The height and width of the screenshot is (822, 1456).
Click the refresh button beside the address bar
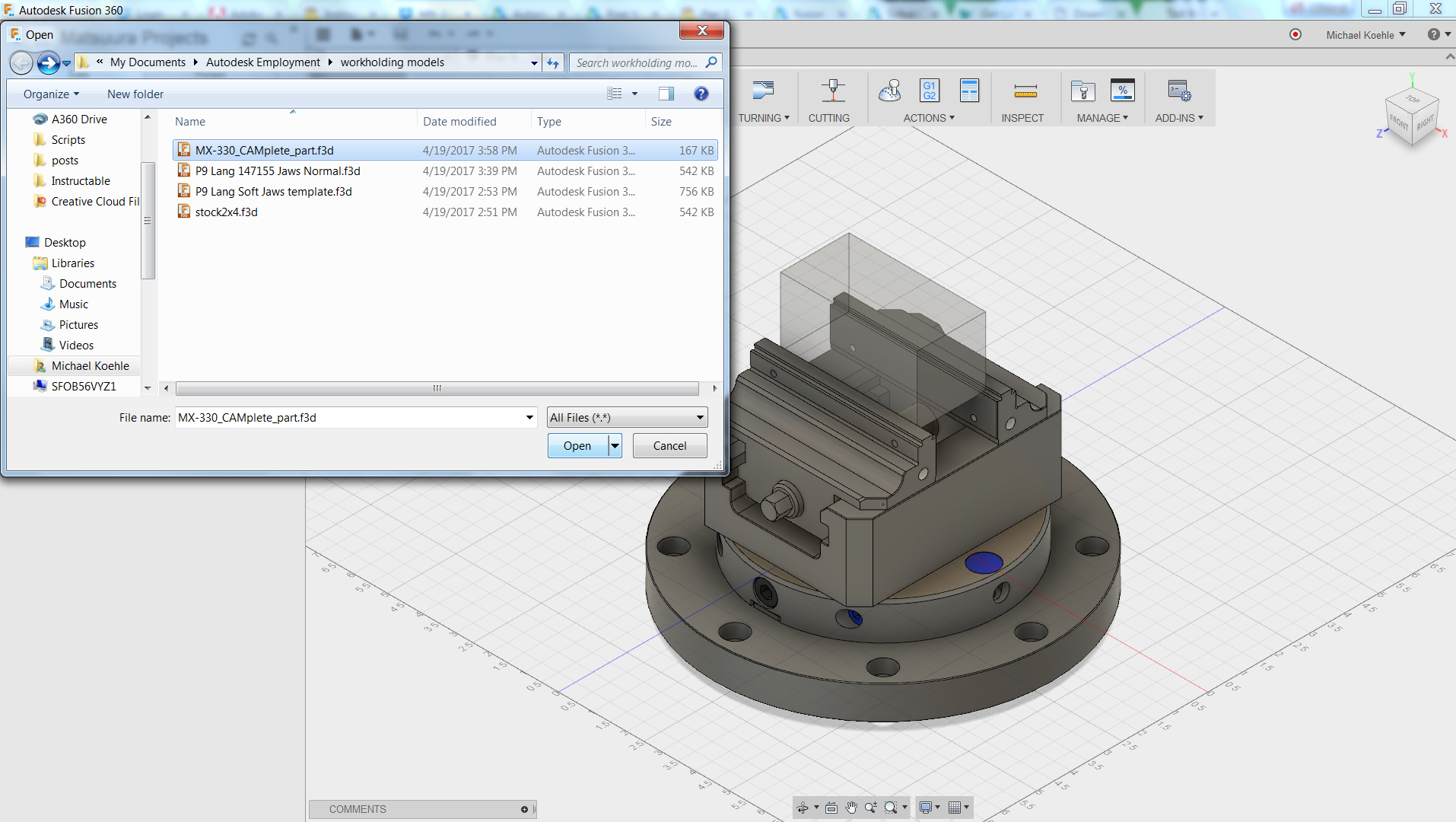tap(553, 62)
